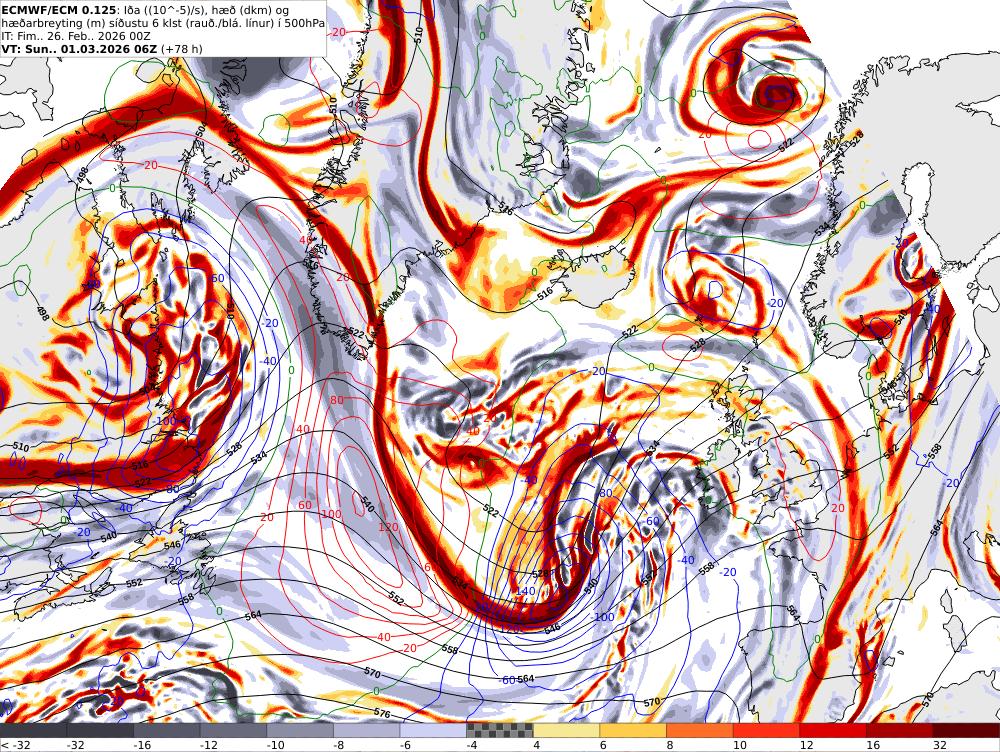Click the 'VT: Sun.. 01.03.2026 06Z' valid-time text
The height and width of the screenshot is (752, 1000).
pos(79,48)
